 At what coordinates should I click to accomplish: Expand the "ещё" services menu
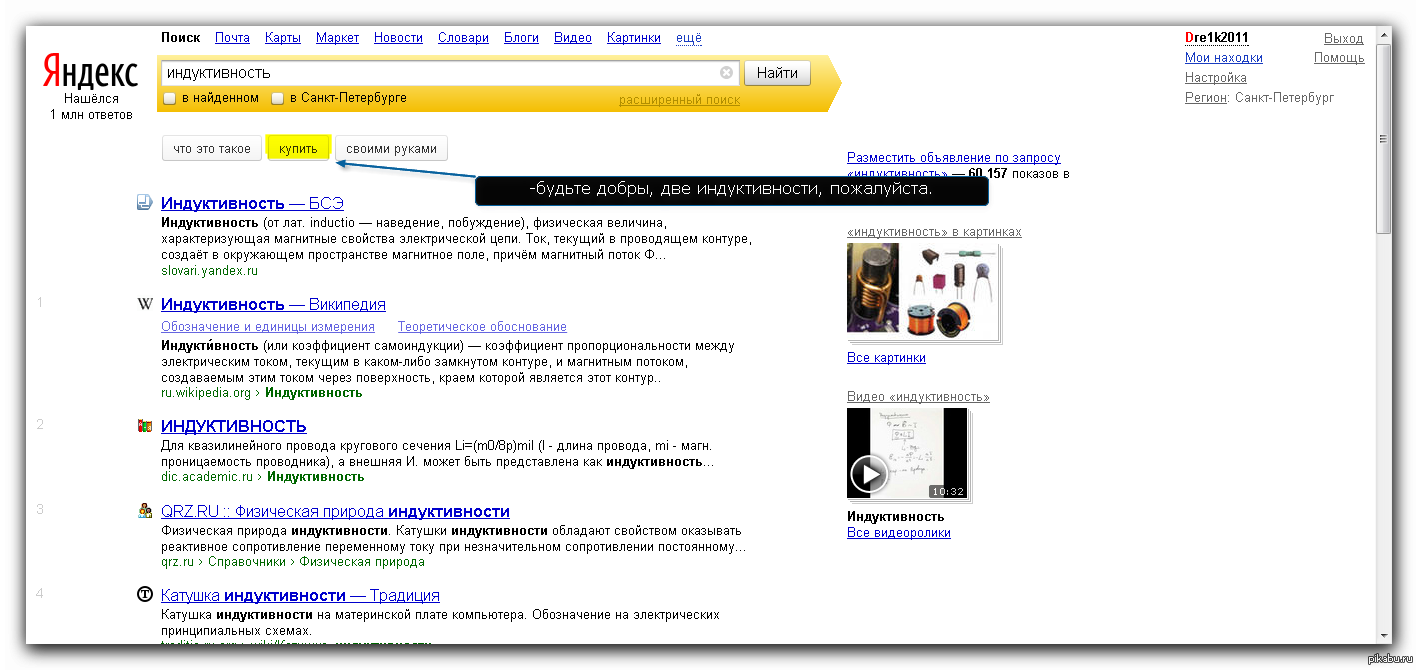tap(689, 38)
